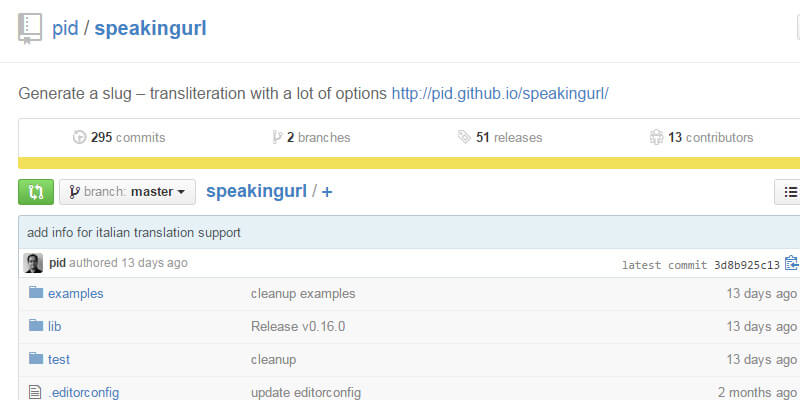Click the examples folder icon

coord(37,293)
